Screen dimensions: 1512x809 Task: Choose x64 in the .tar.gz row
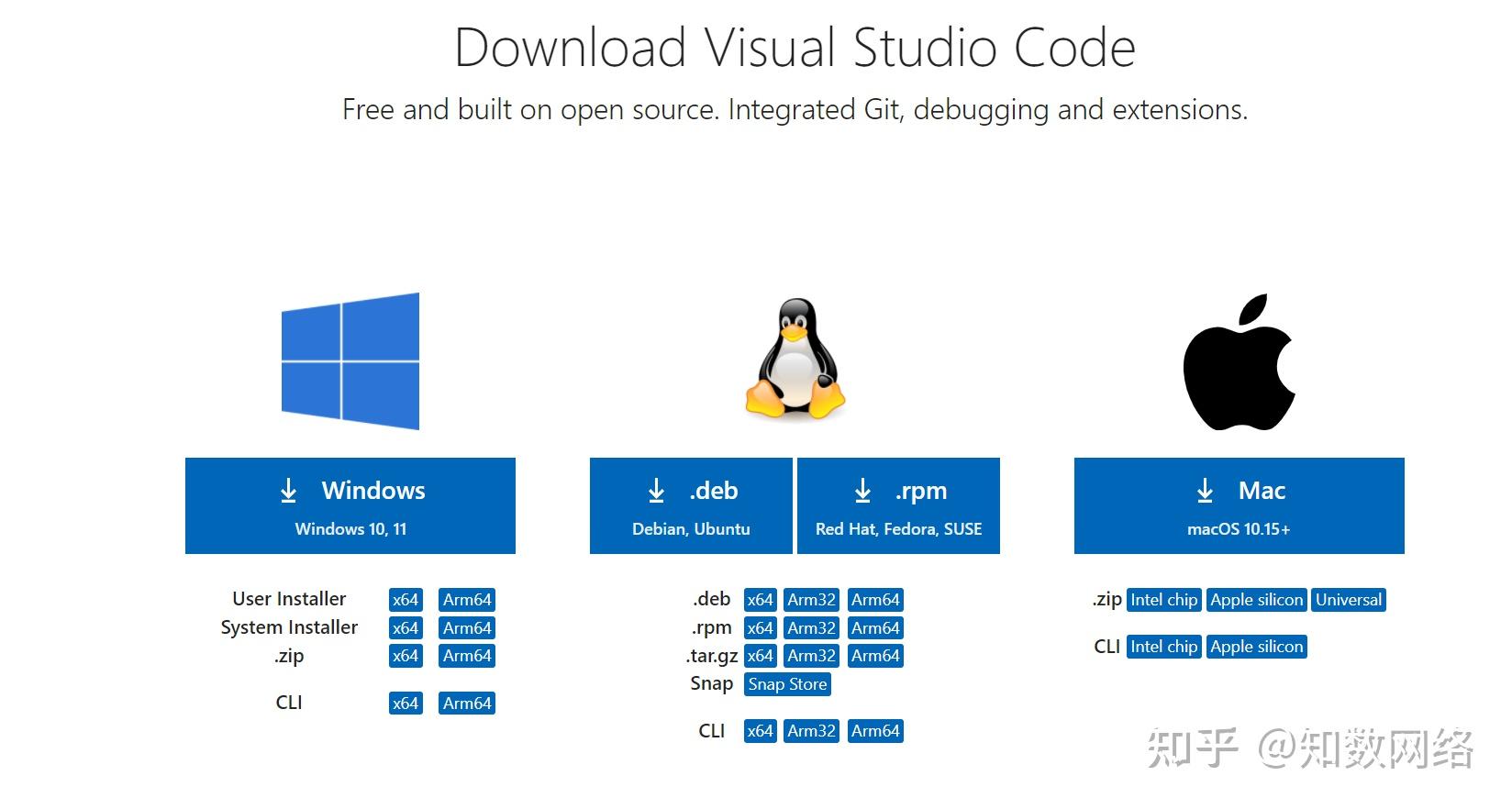(760, 656)
